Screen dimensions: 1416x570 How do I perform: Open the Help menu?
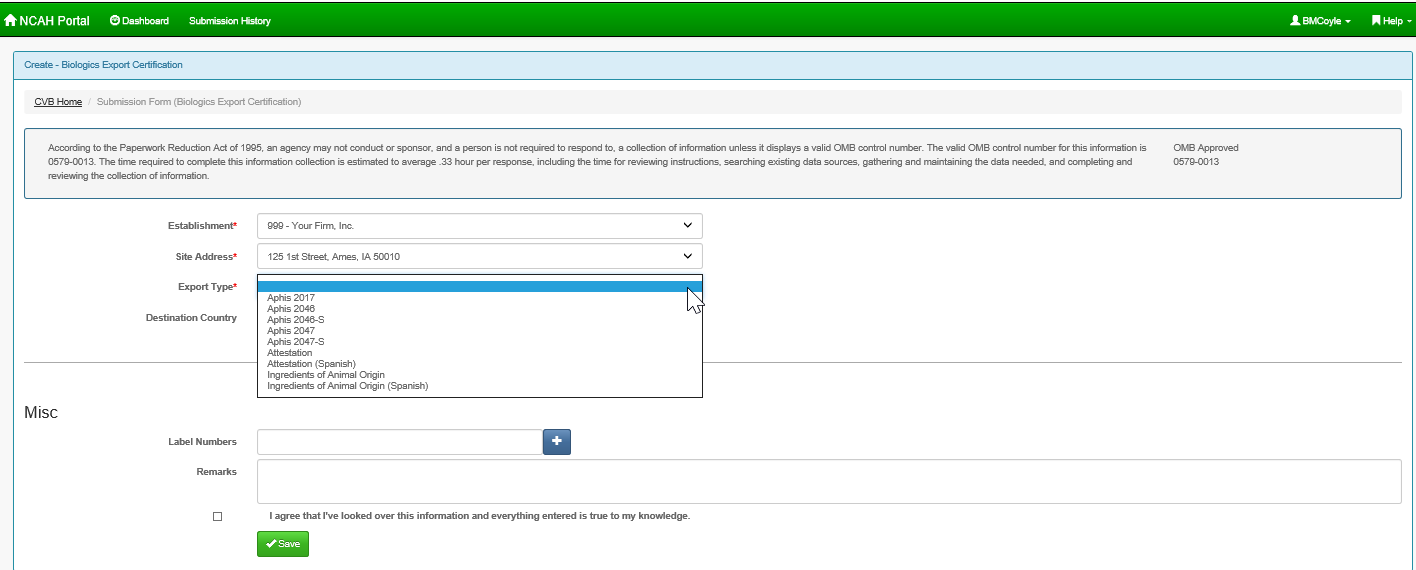point(1391,21)
